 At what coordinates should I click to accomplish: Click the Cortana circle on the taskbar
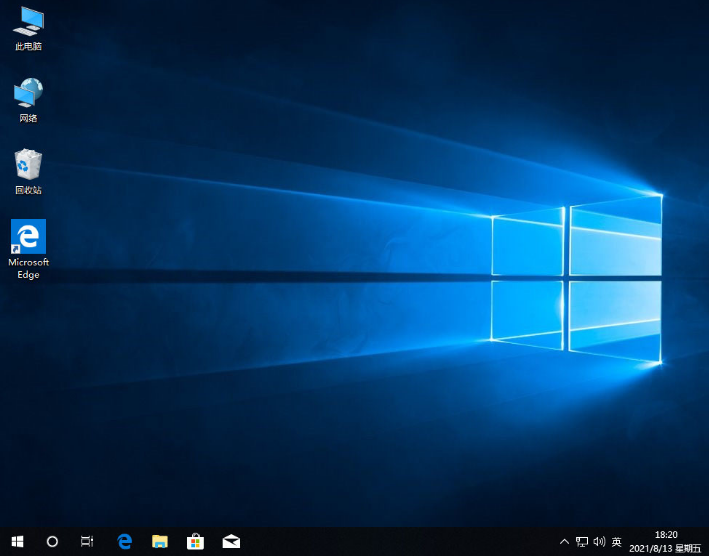coord(52,541)
